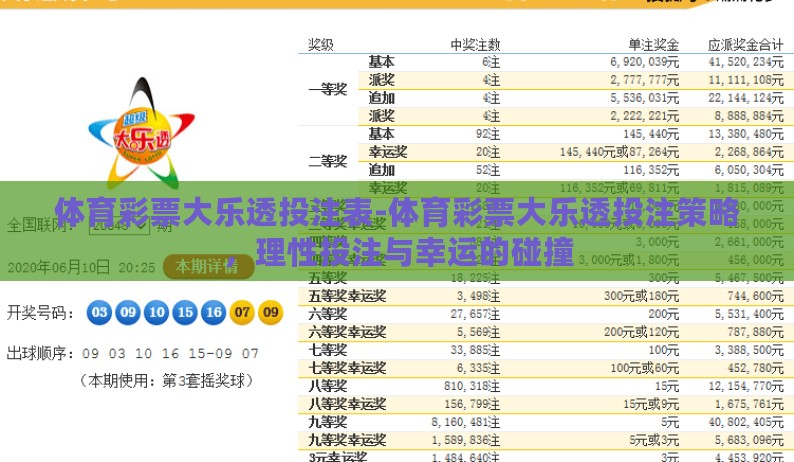Click the 二等奖 row group label
This screenshot has height=462, width=794.
pos(328,161)
